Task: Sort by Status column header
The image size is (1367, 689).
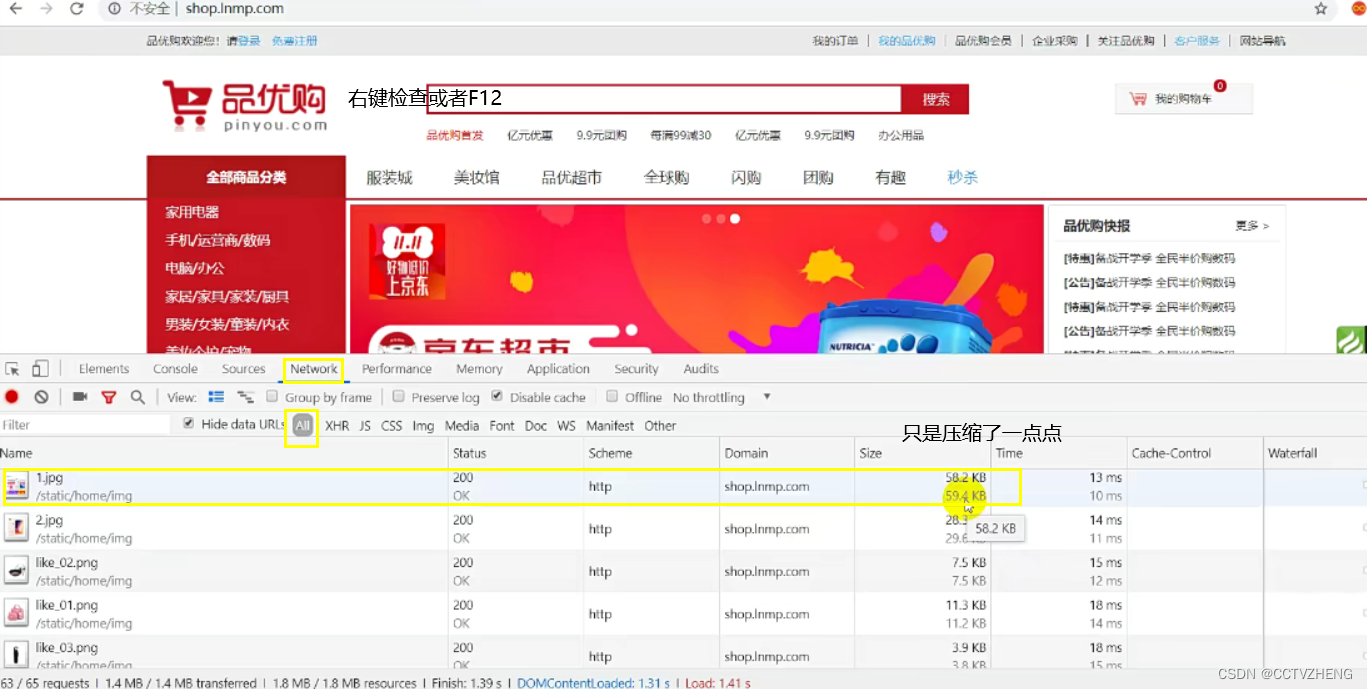Action: coord(516,453)
